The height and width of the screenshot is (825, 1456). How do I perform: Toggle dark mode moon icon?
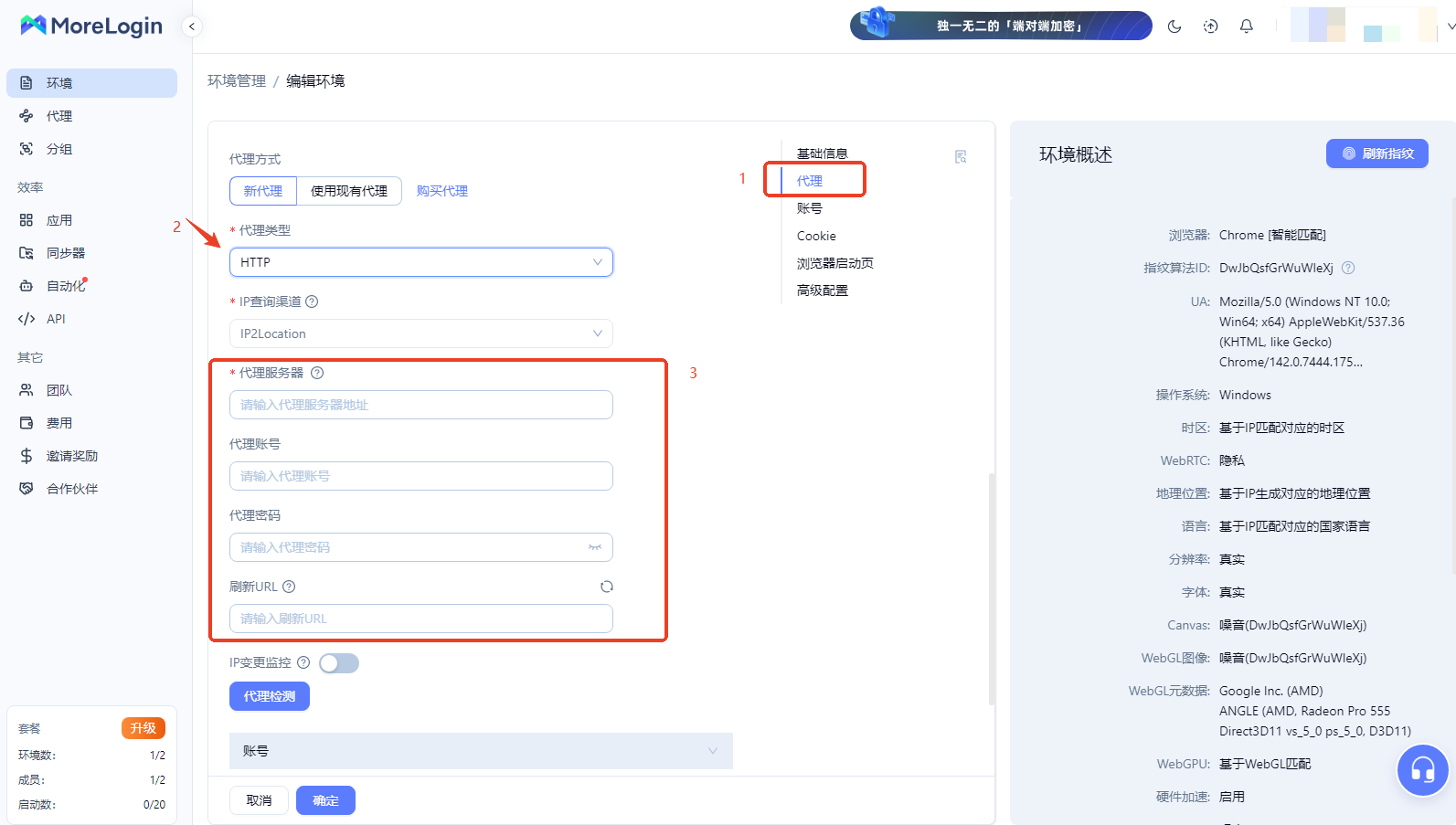click(x=1174, y=26)
